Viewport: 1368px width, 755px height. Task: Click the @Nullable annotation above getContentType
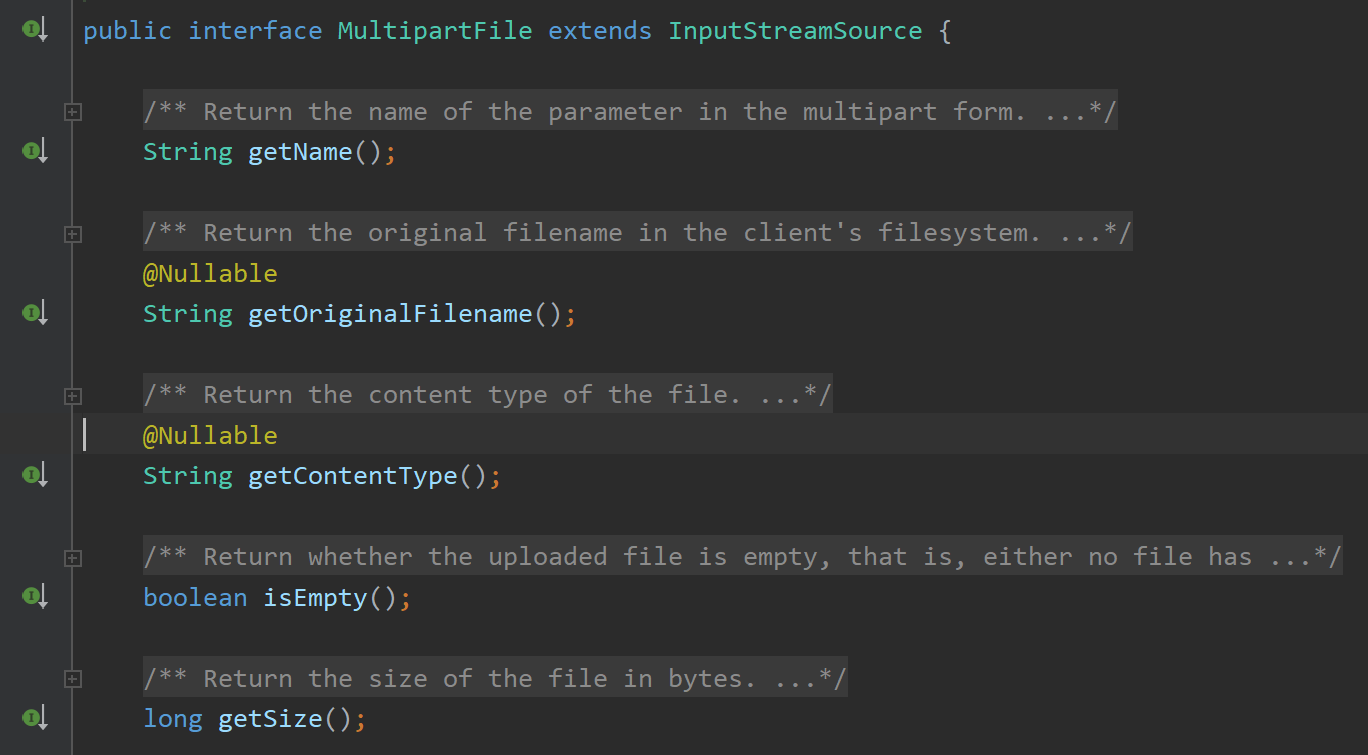click(210, 436)
